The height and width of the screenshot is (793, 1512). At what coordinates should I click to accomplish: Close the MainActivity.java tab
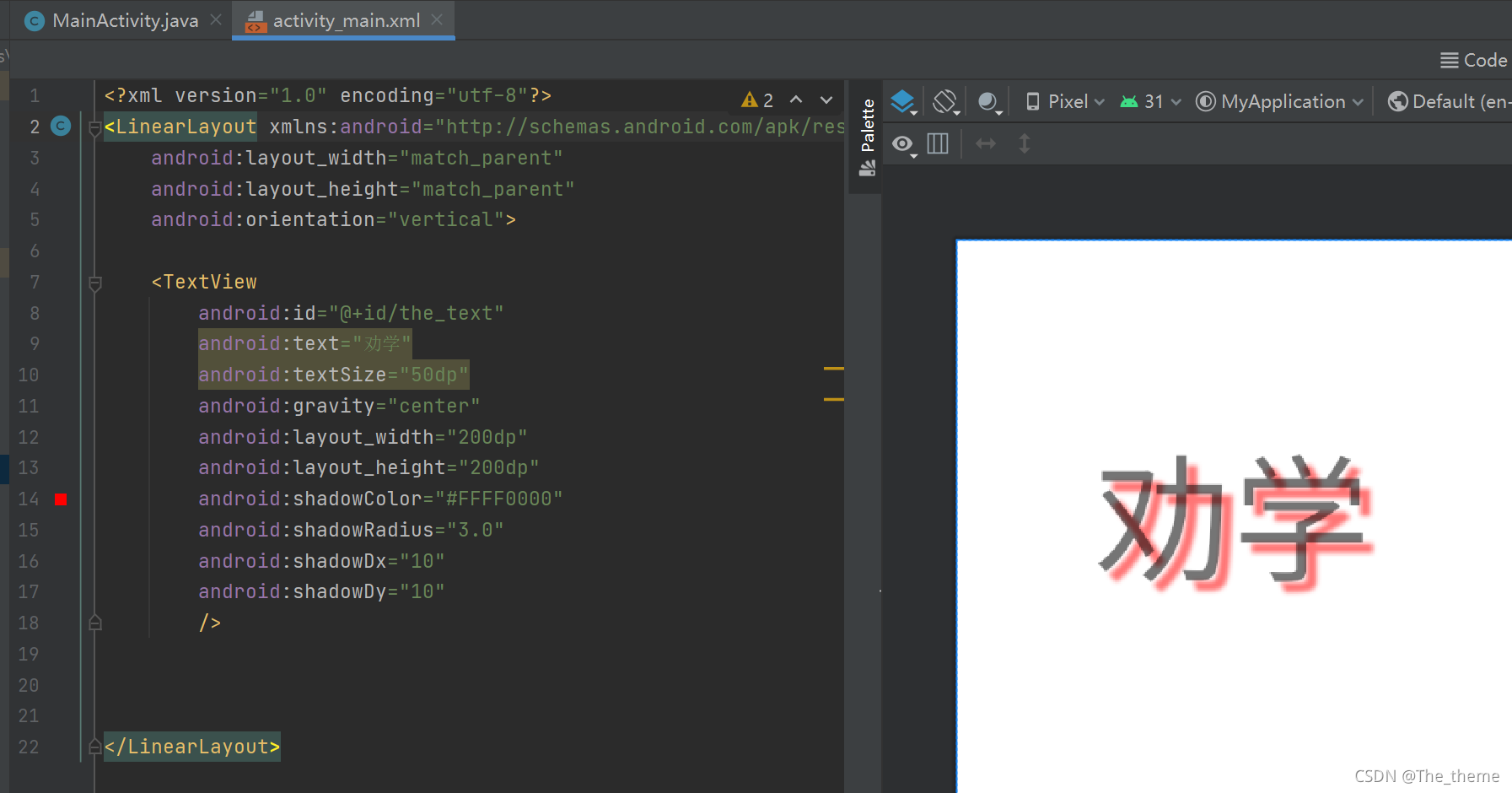coord(216,19)
